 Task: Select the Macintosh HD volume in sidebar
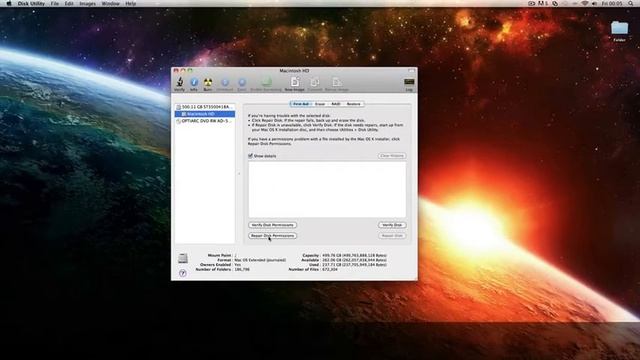click(x=205, y=114)
